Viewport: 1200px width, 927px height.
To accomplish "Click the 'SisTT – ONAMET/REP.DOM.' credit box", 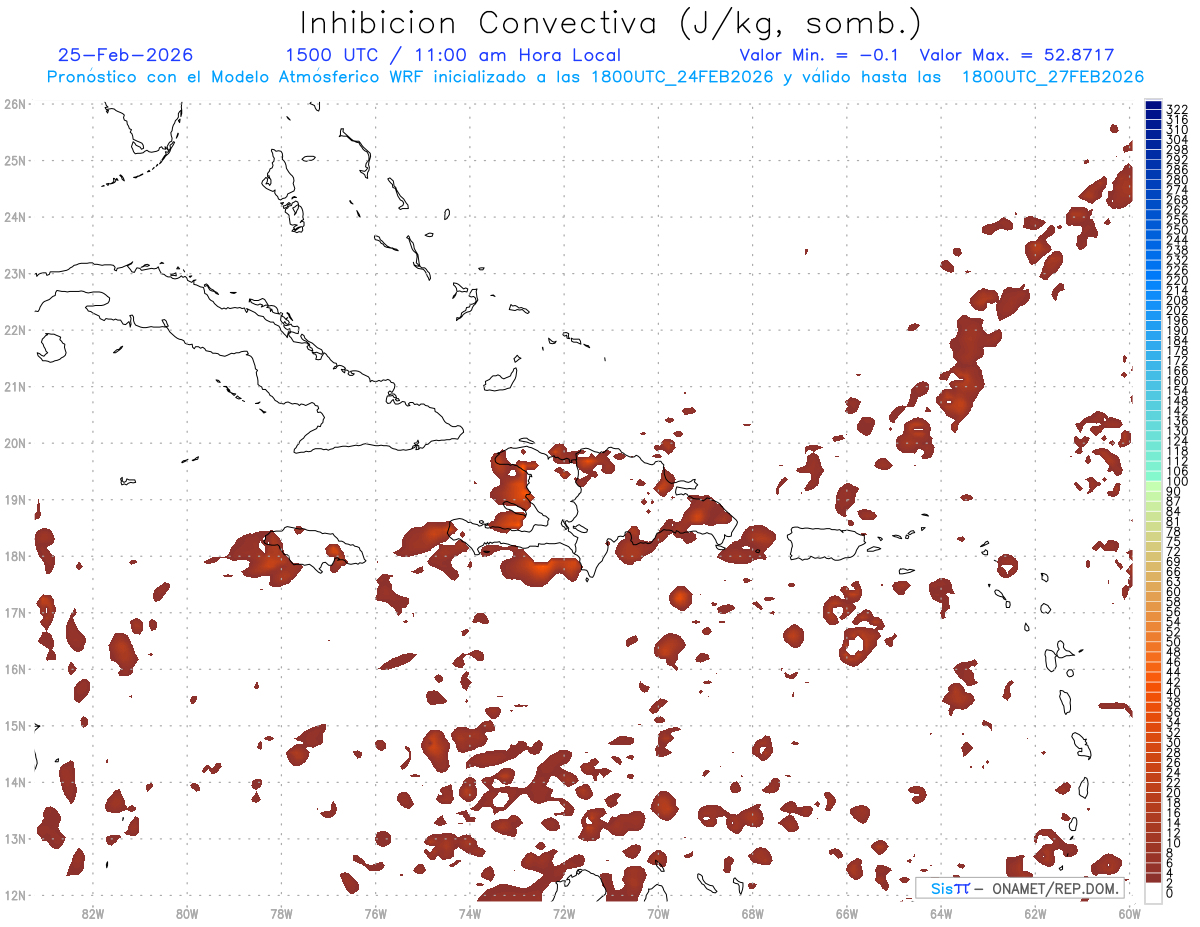I will pos(1020,888).
